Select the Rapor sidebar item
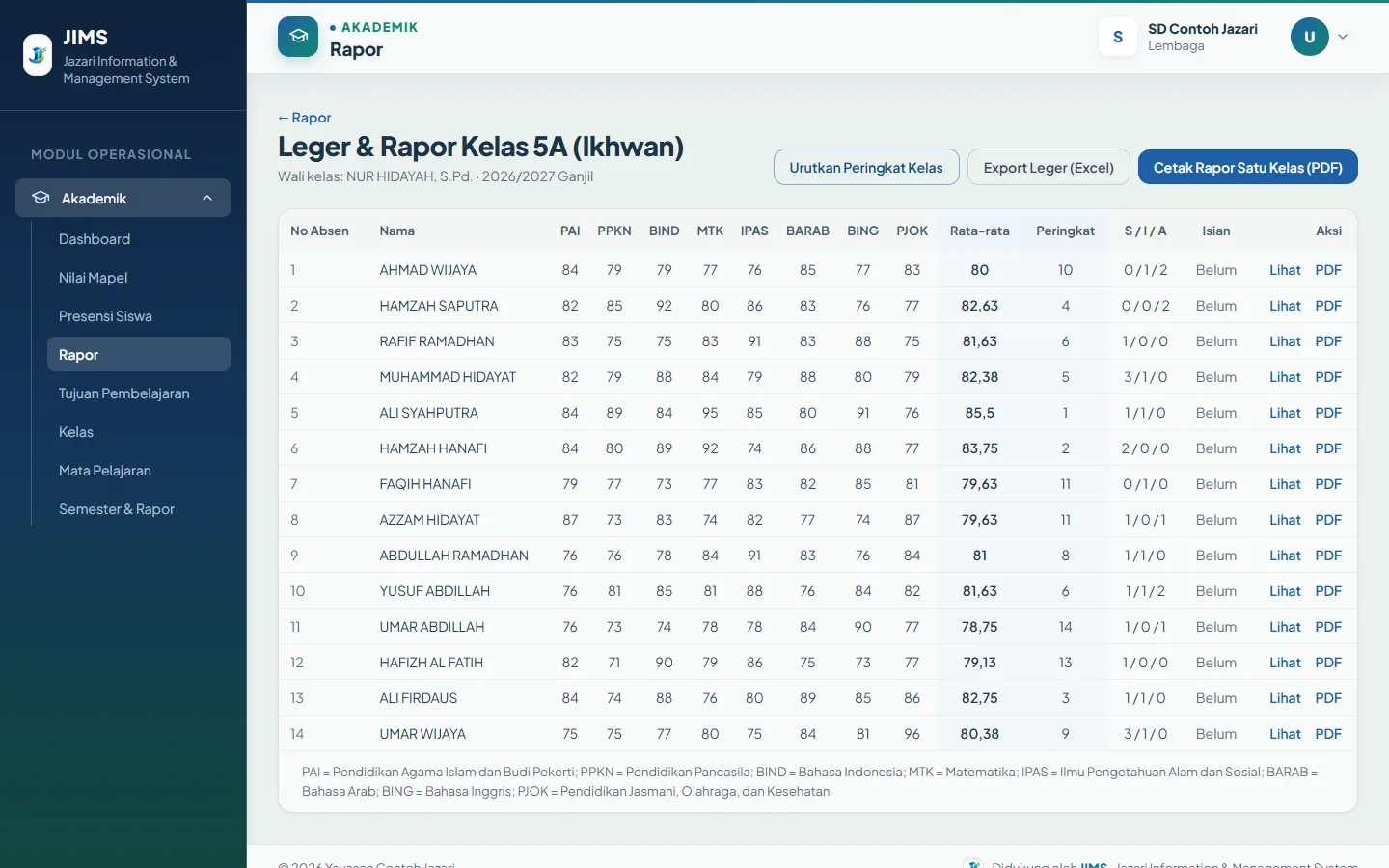Screen dimensions: 1389x868 (x=139, y=355)
